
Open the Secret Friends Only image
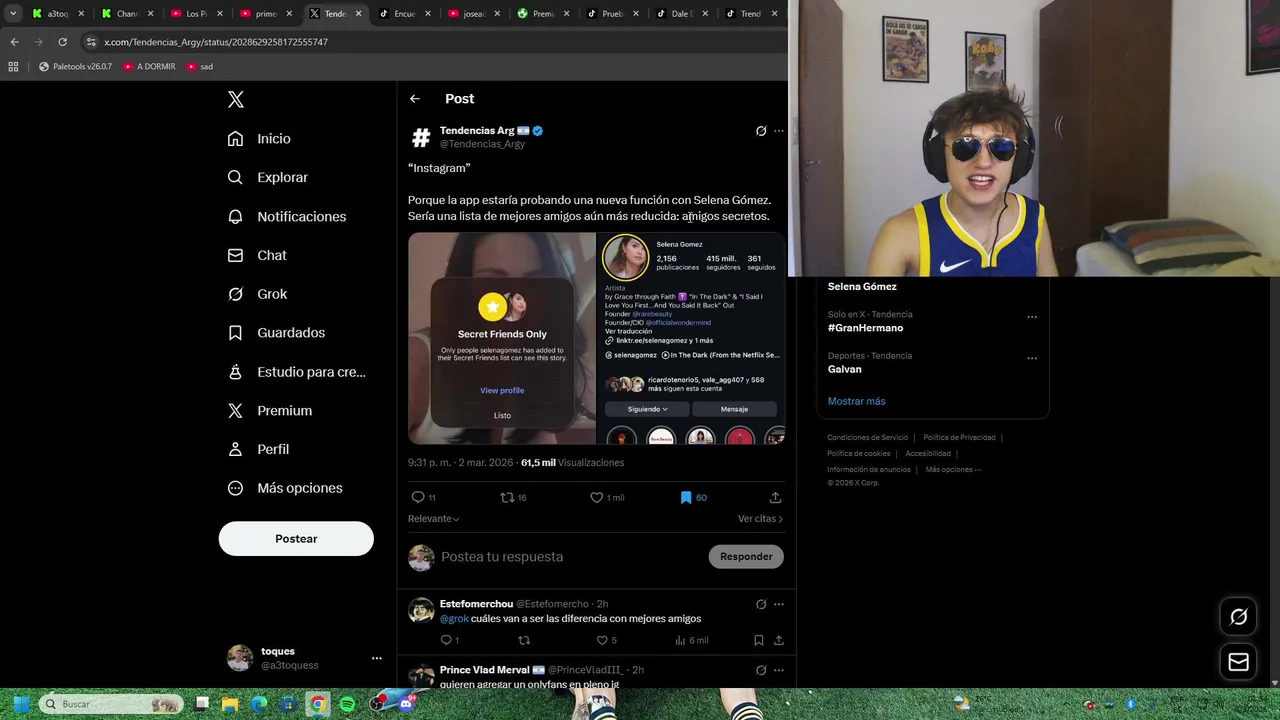point(502,338)
